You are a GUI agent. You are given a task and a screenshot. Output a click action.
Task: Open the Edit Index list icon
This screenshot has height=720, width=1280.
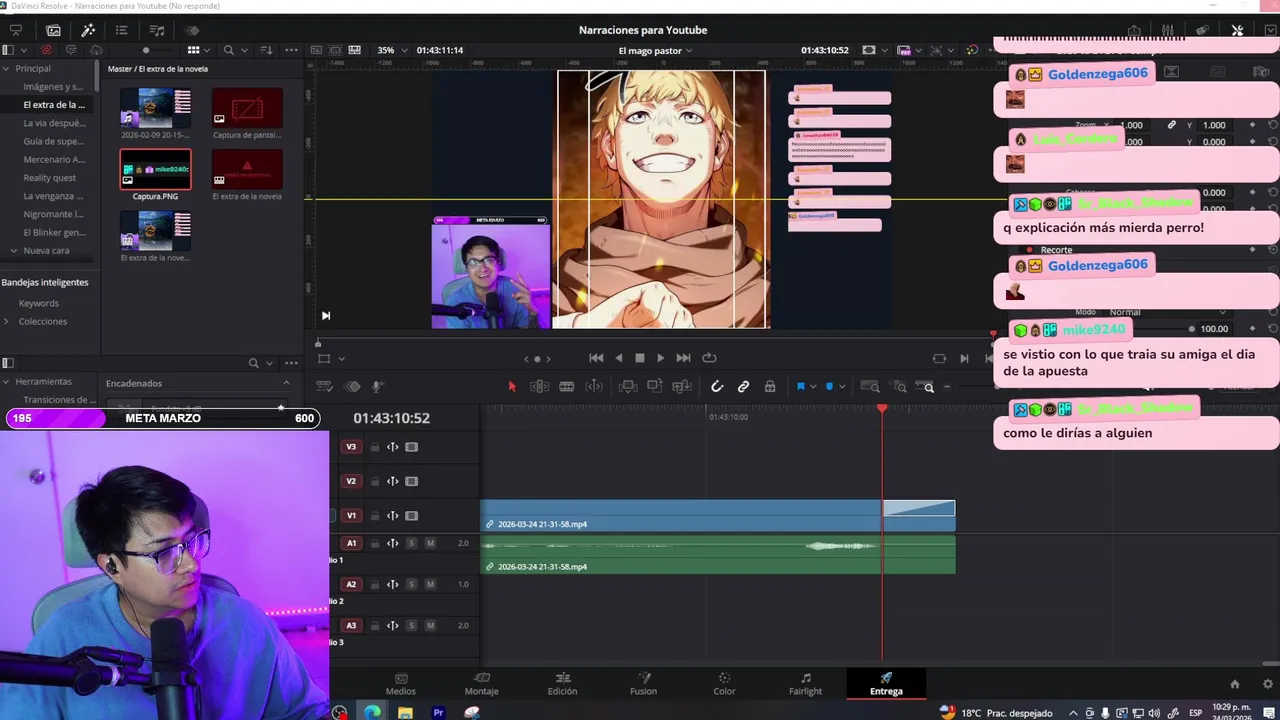121,30
